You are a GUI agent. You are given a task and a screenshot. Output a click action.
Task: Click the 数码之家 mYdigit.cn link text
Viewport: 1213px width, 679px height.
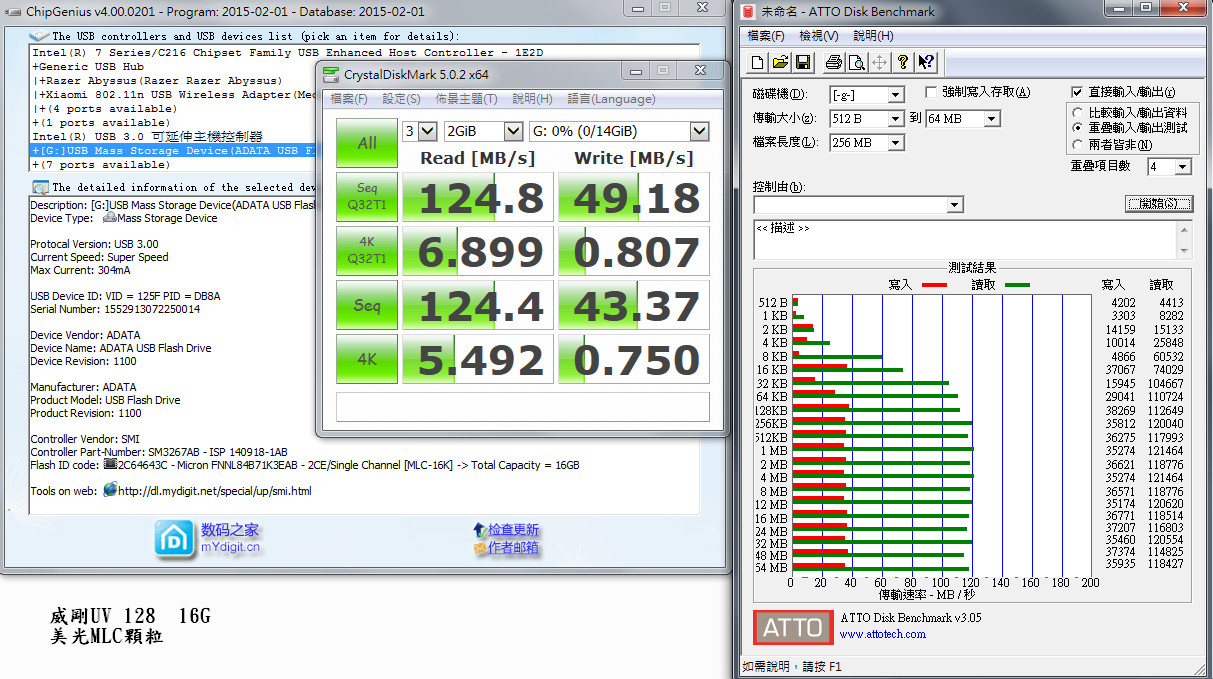[230, 538]
